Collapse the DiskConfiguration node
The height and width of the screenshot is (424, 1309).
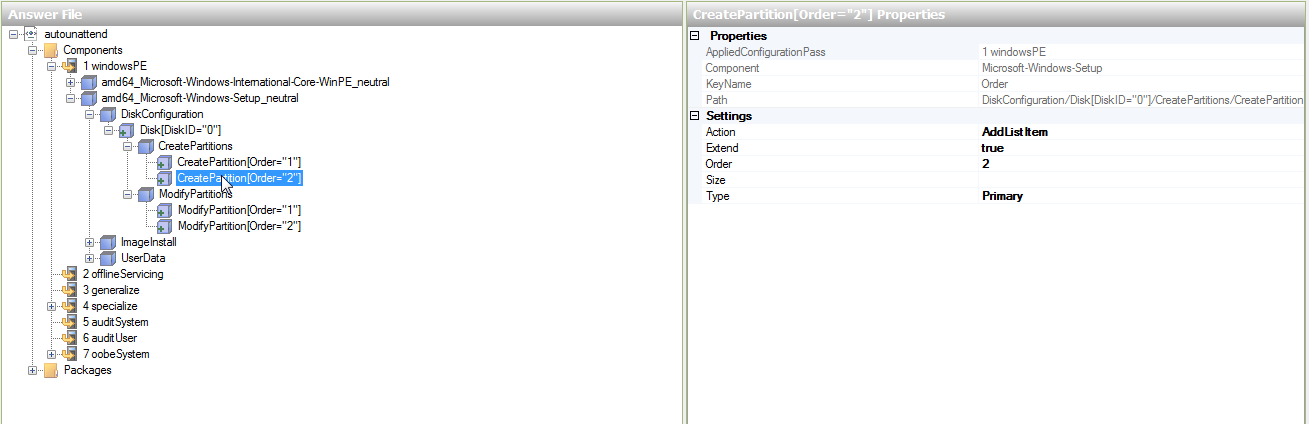[x=89, y=114]
